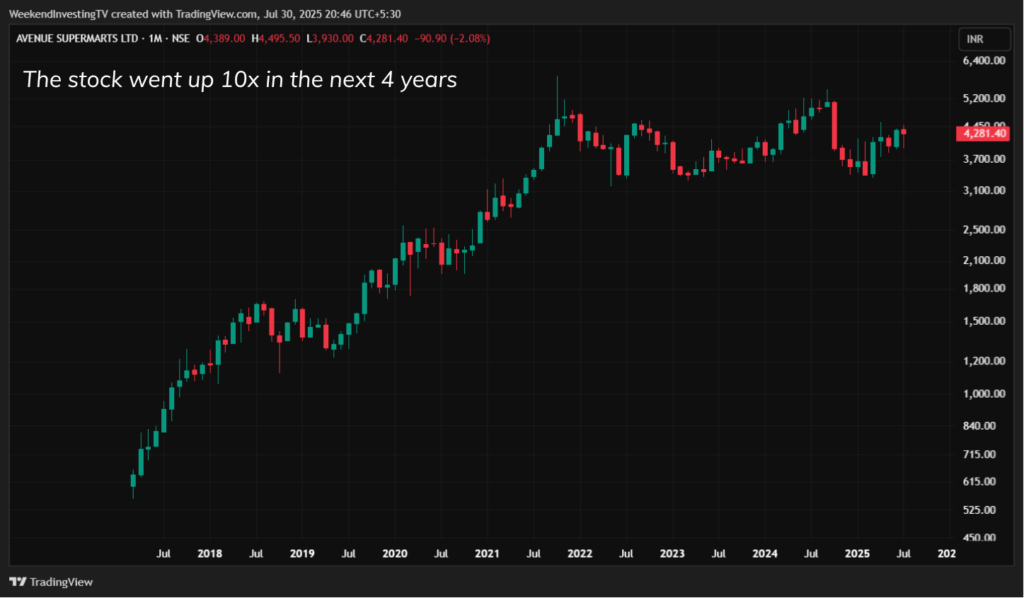Click the Jul label between 2021 and 2022
Viewport: 1024px width, 598px height.
click(x=534, y=554)
